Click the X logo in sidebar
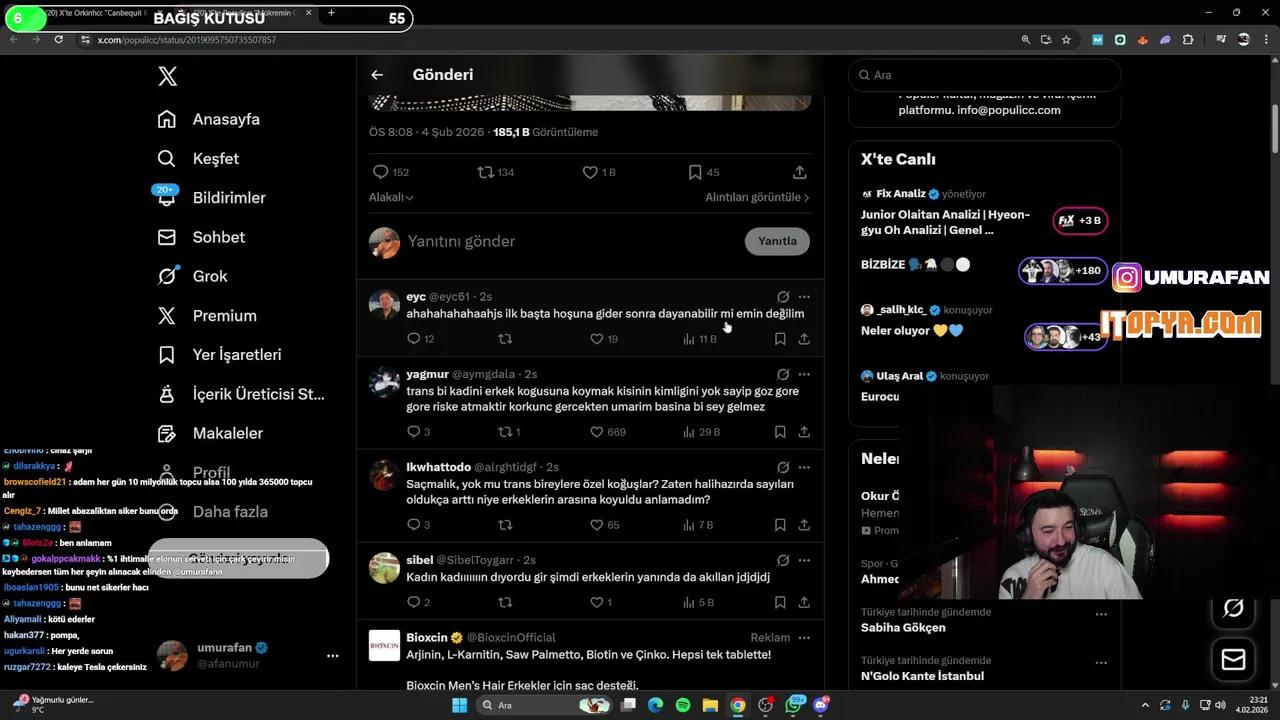Image resolution: width=1280 pixels, height=720 pixels. (168, 76)
